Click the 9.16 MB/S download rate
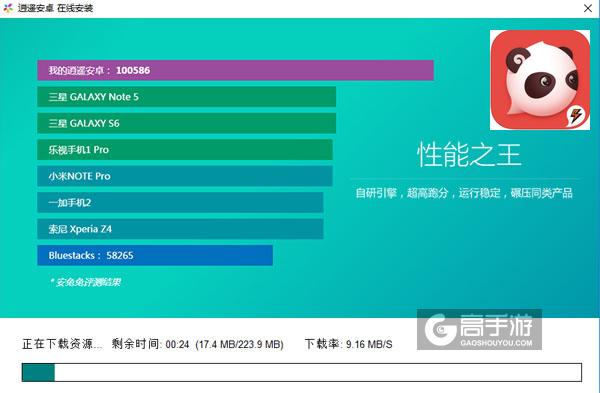Viewport: 600px width, 393px height. click(x=369, y=345)
